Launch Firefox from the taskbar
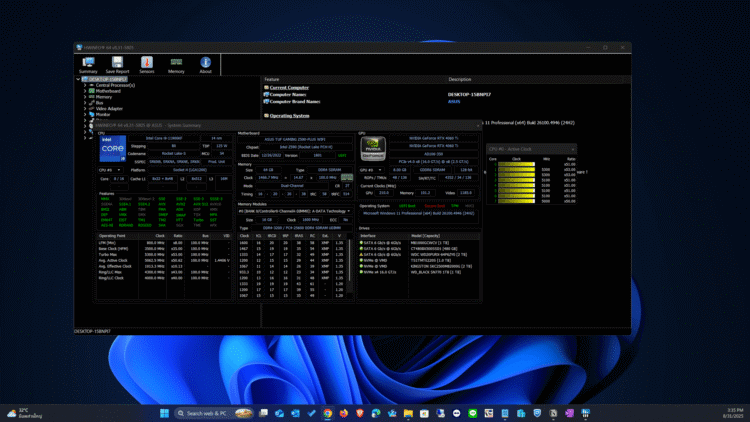Image resolution: width=750 pixels, height=422 pixels. (344, 413)
